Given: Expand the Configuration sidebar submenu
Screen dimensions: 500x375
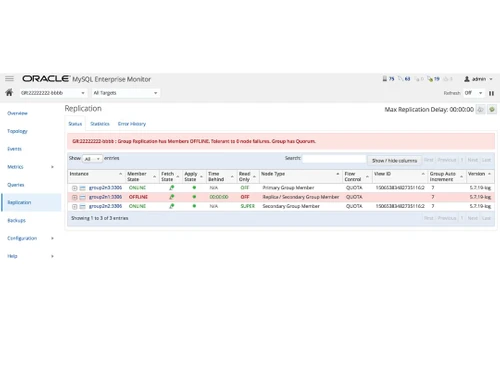Looking at the screenshot, I should pos(52,238).
